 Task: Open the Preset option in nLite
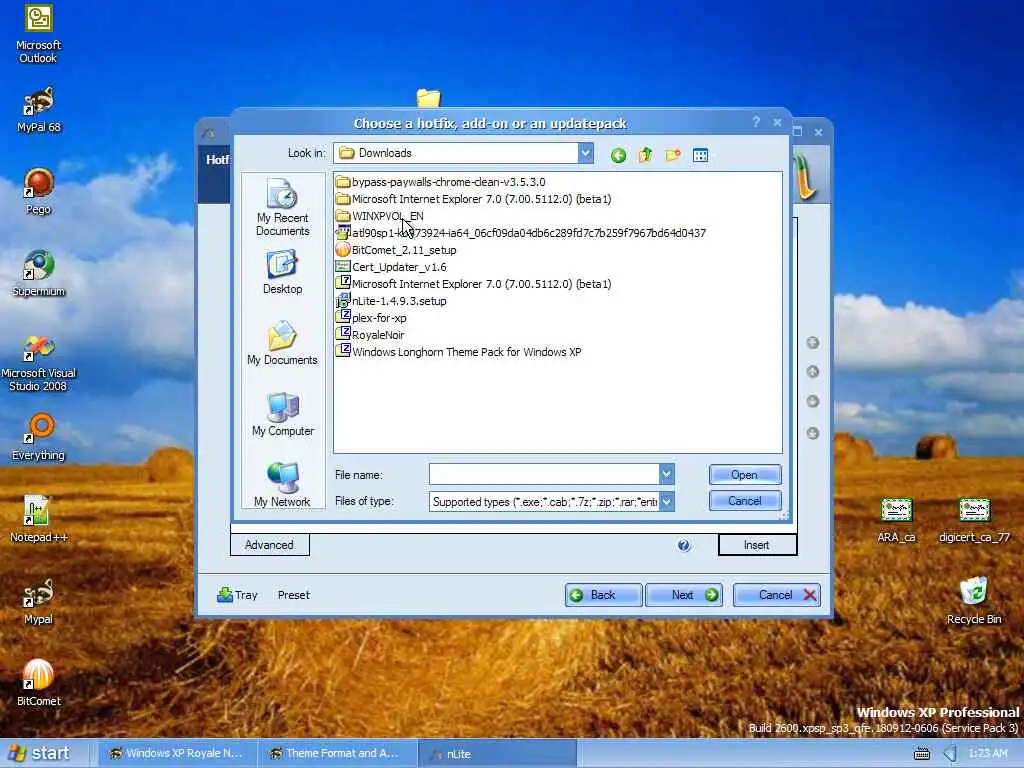(x=294, y=595)
